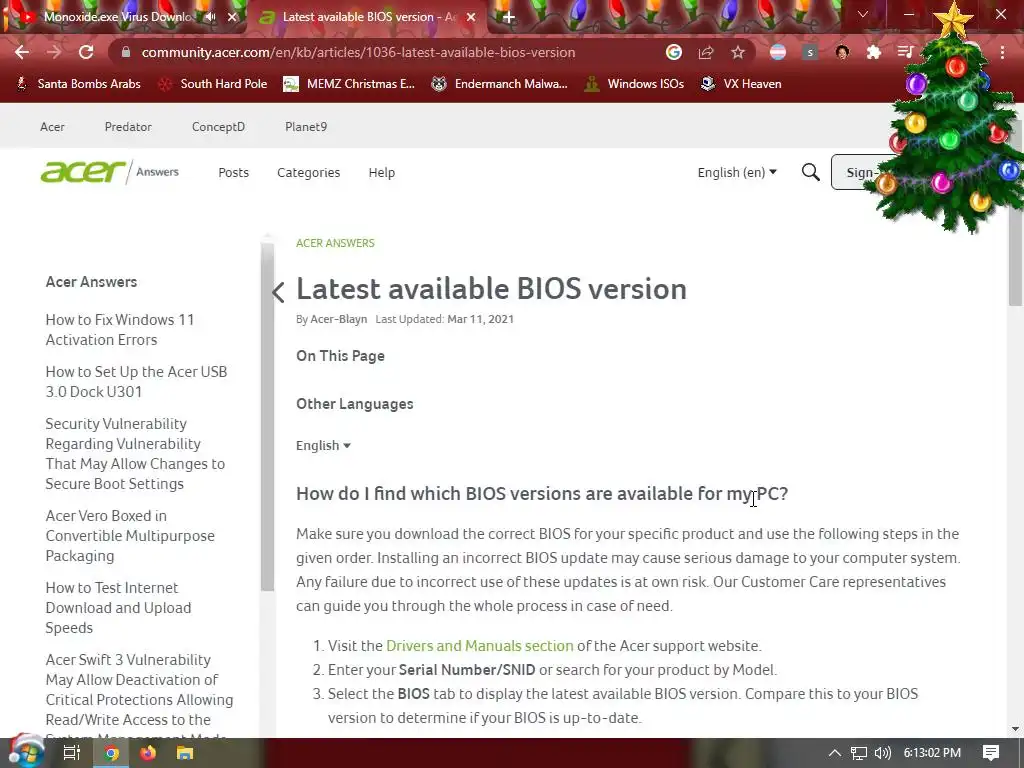Open the MEMZ Christmas bookmark
1024x768 pixels.
(x=349, y=84)
